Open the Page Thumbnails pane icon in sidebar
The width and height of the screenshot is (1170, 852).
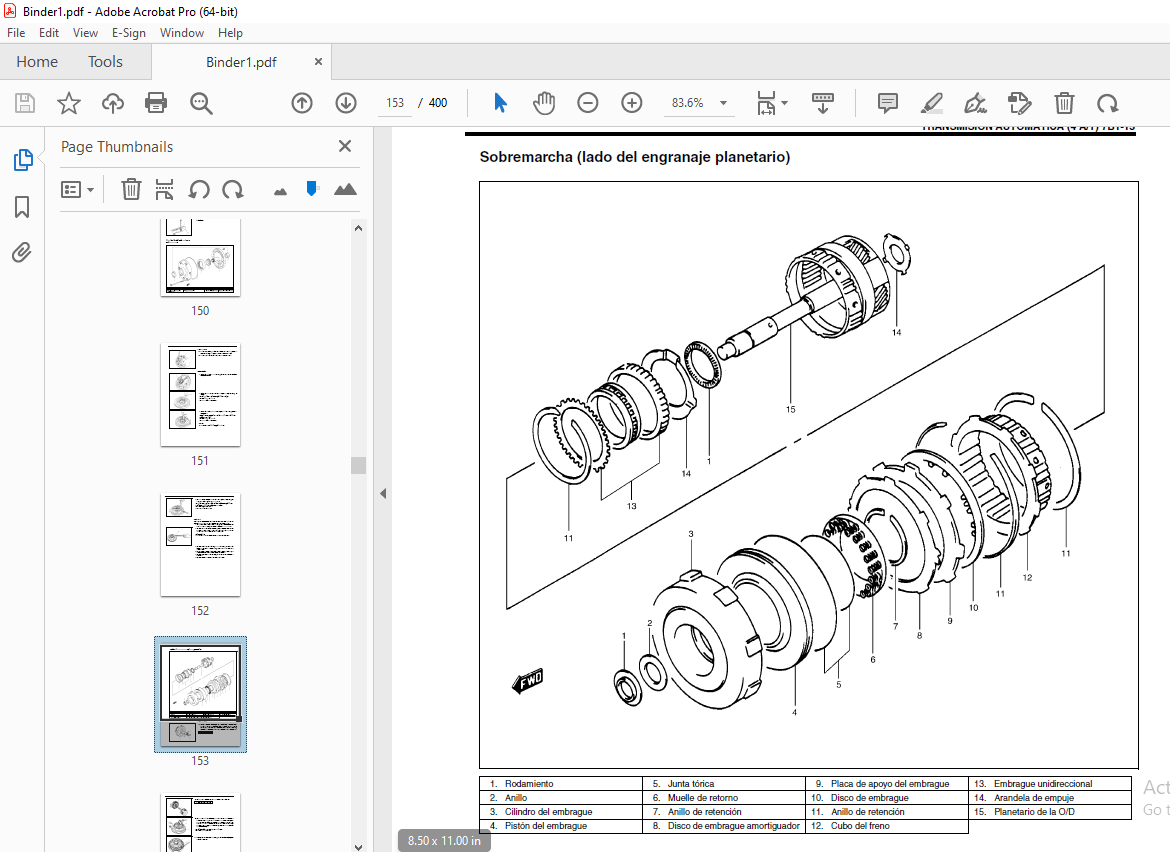click(x=22, y=160)
